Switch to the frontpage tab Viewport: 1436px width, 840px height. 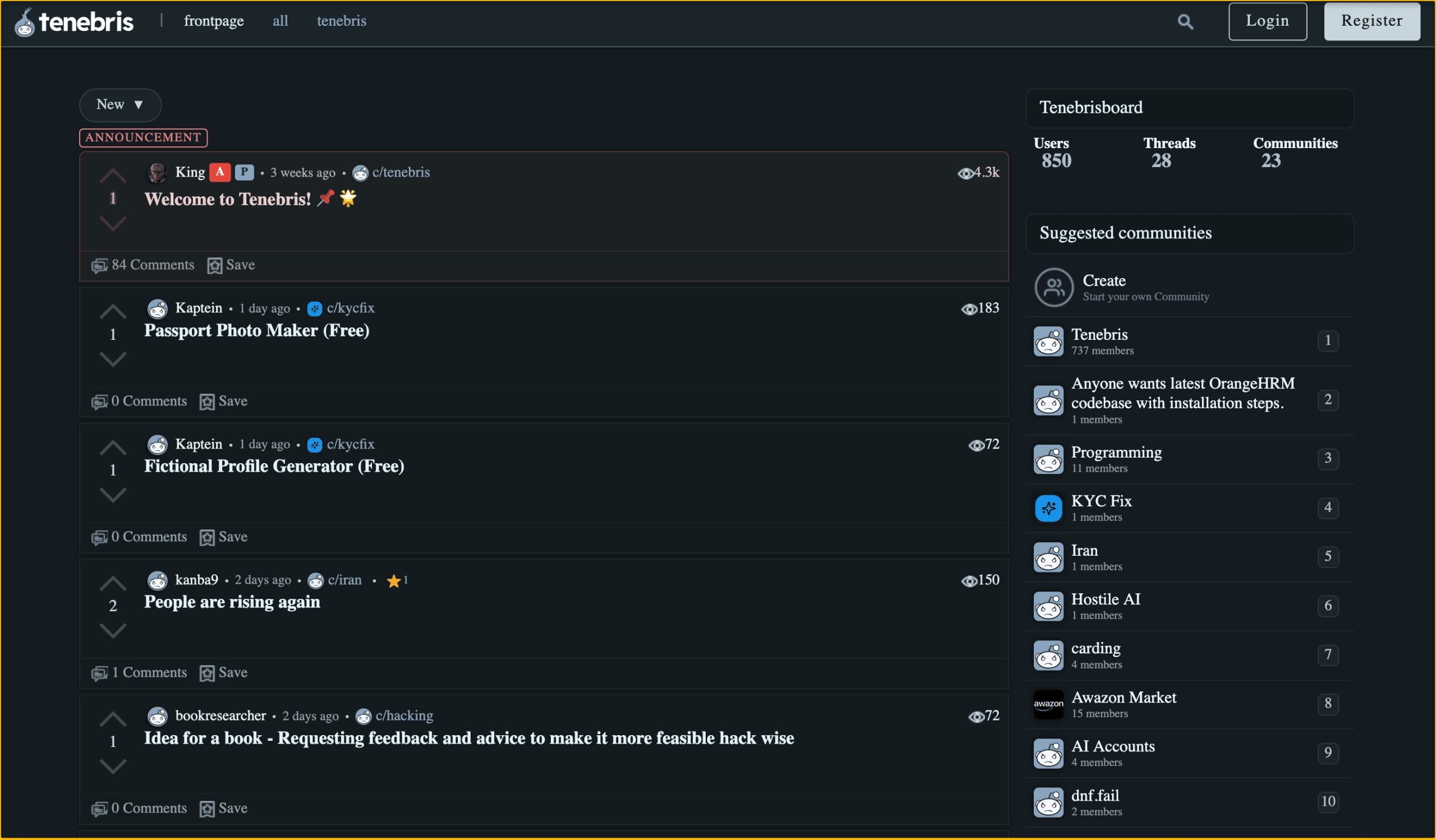pyautogui.click(x=214, y=21)
